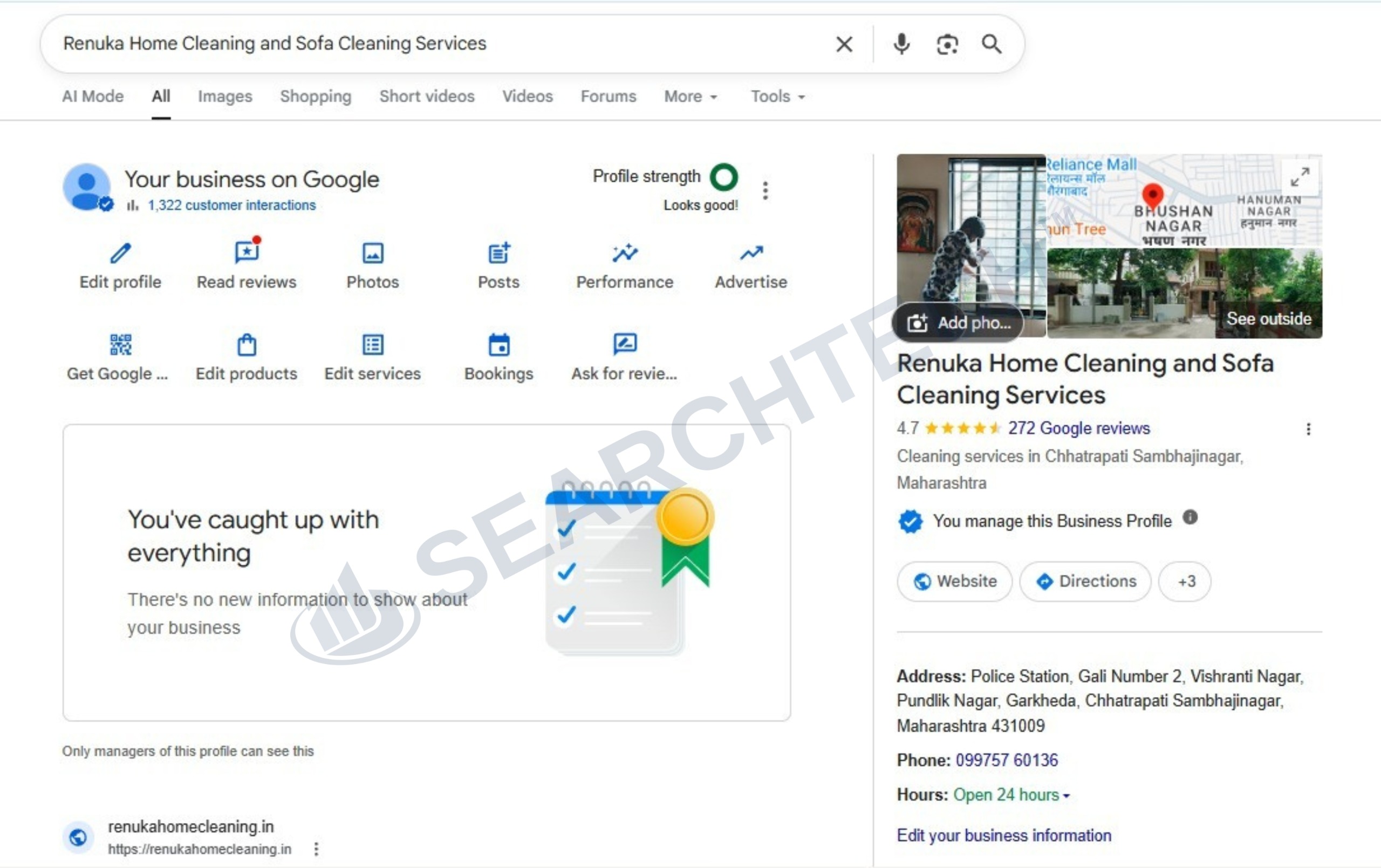Viewport: 1381px width, 868px height.
Task: Click the Profile strength green circle indicator
Action: pos(724,177)
